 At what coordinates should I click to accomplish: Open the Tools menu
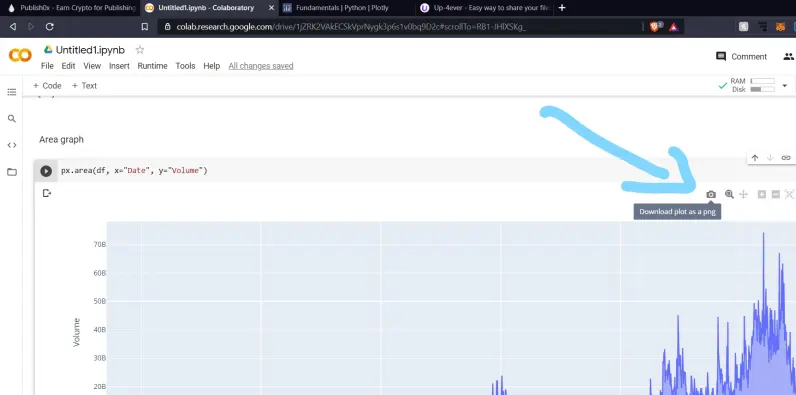tap(185, 66)
